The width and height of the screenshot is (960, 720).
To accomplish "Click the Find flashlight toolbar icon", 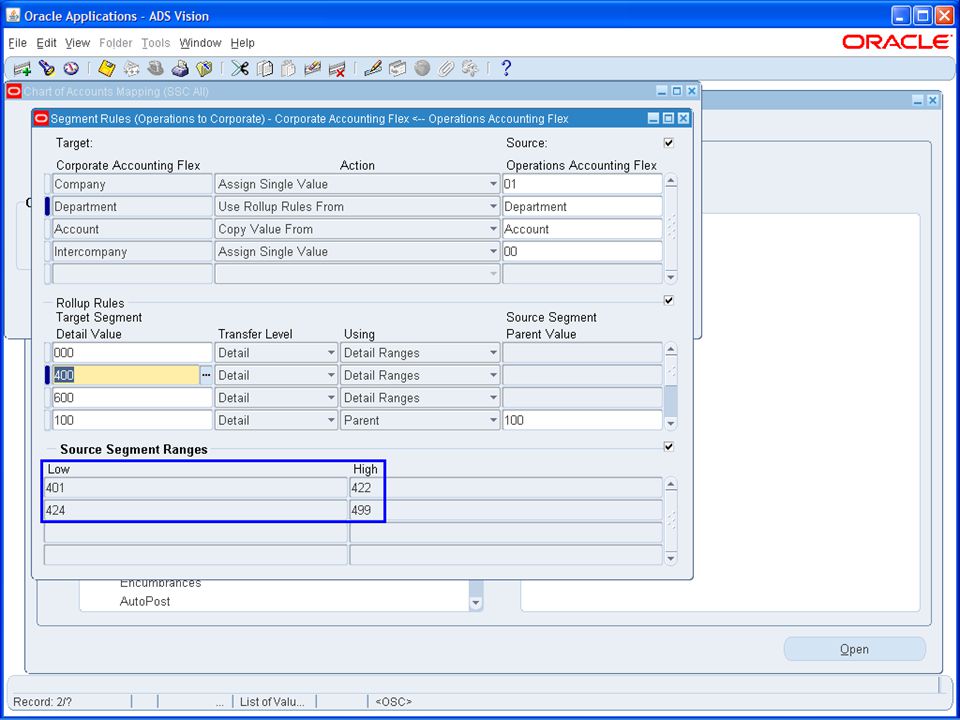I will click(47, 68).
